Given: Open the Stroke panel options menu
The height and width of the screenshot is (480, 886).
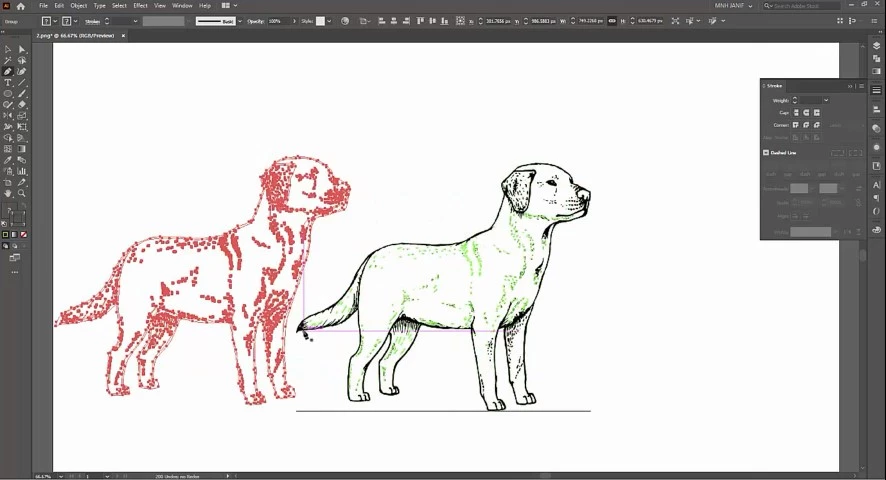Looking at the screenshot, I should 861,86.
